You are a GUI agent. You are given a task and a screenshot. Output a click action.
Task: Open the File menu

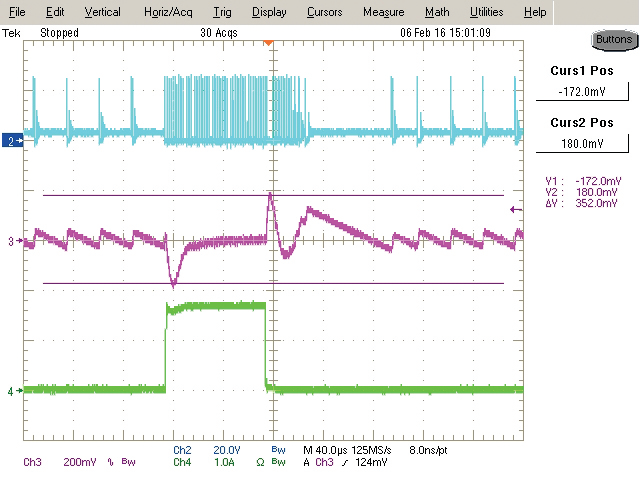click(x=17, y=12)
